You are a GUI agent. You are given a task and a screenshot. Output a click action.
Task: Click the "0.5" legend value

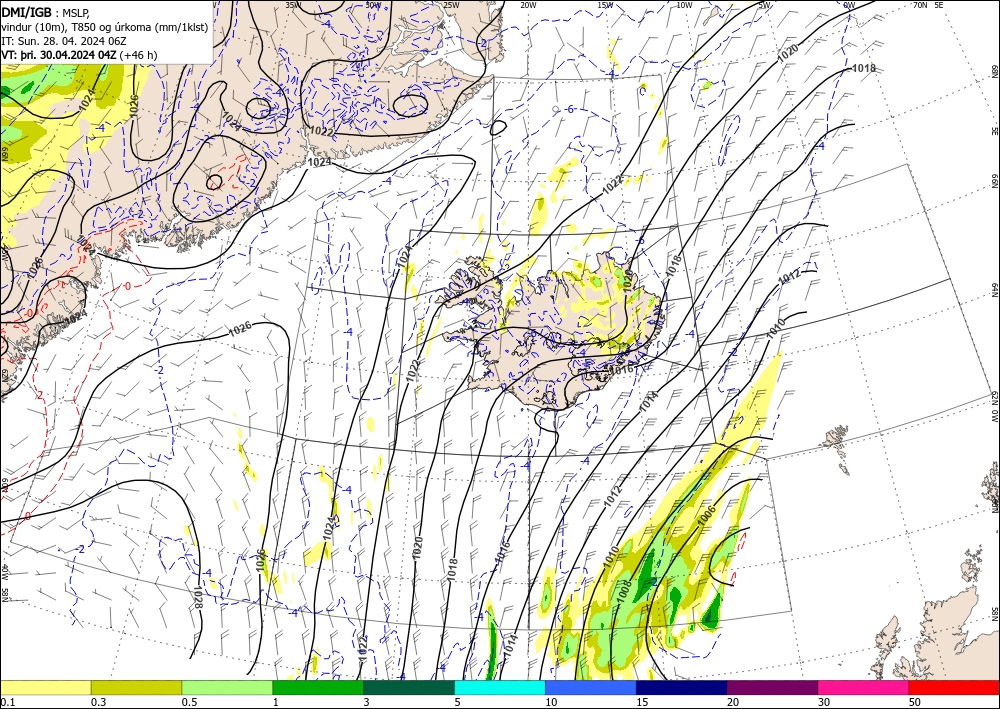[189, 702]
